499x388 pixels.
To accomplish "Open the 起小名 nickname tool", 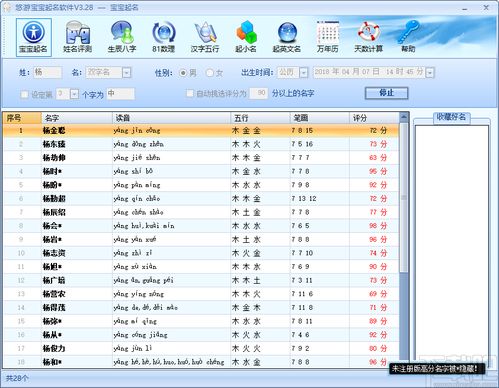I will tap(246, 37).
